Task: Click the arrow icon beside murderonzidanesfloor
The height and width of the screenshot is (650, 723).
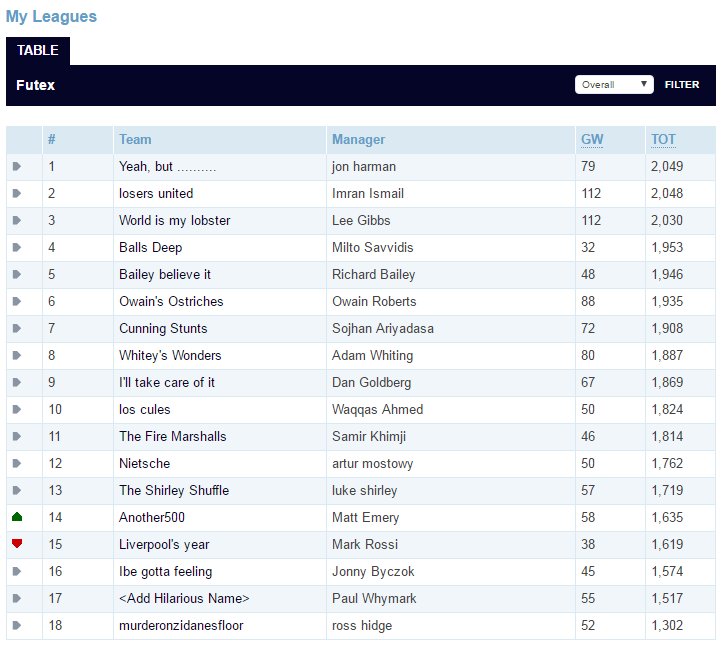Action: click(17, 626)
